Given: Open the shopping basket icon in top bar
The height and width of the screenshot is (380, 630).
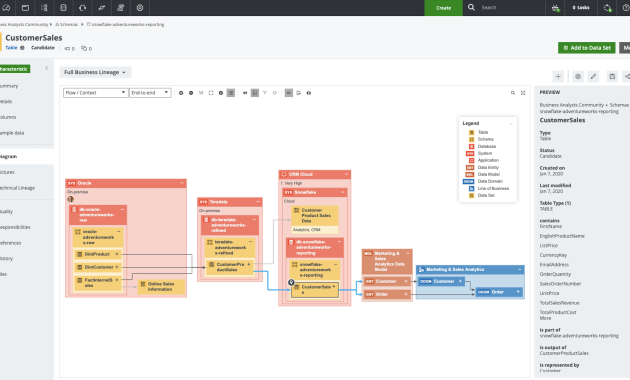Looking at the screenshot, I should (x=556, y=8).
